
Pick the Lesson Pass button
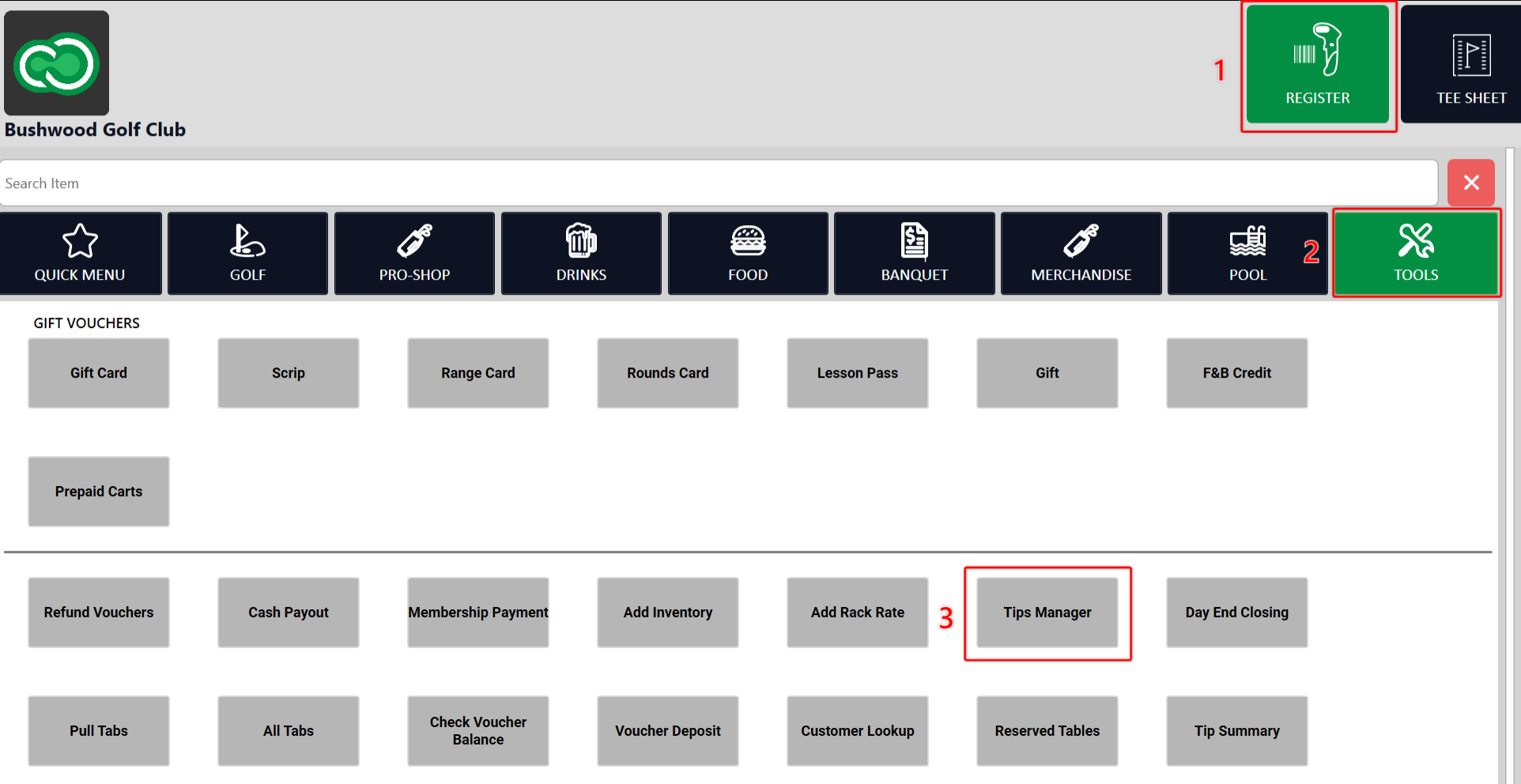(x=858, y=373)
